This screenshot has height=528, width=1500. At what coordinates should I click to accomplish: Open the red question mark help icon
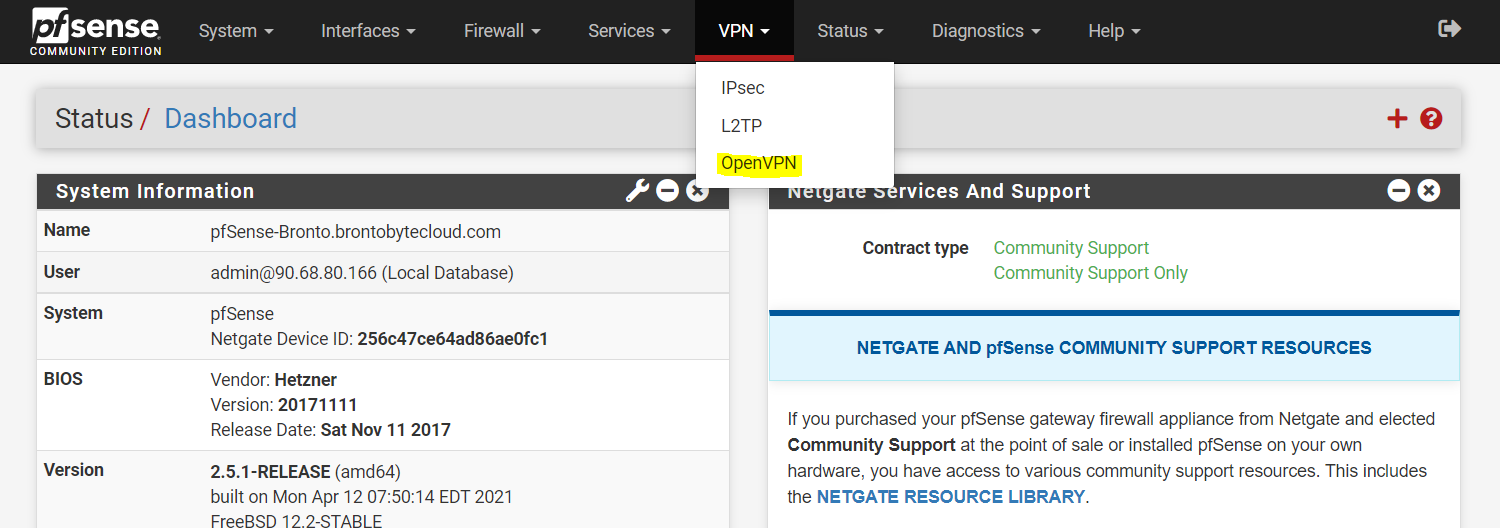point(1431,119)
